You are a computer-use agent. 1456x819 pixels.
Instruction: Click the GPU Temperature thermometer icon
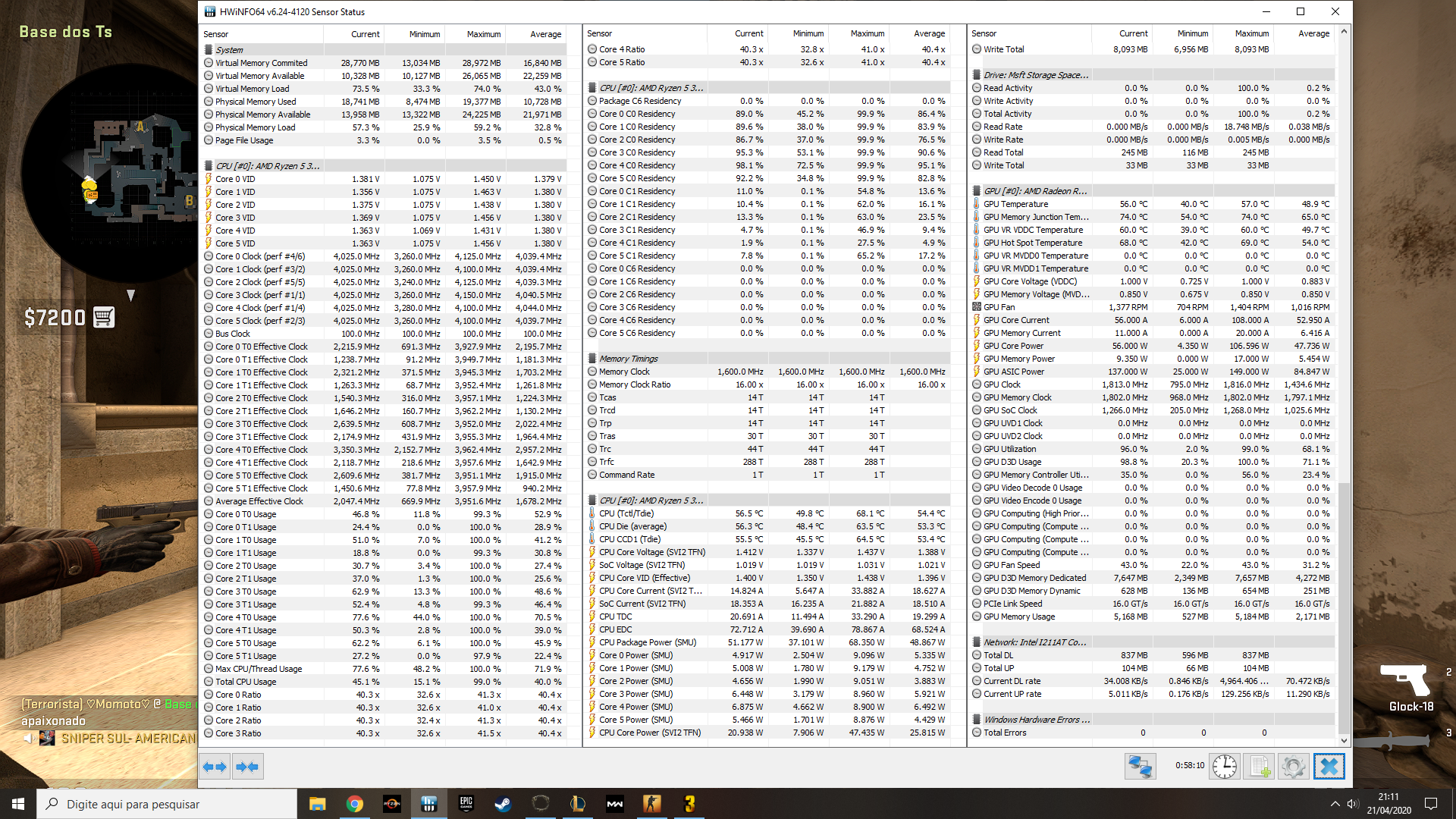(977, 204)
